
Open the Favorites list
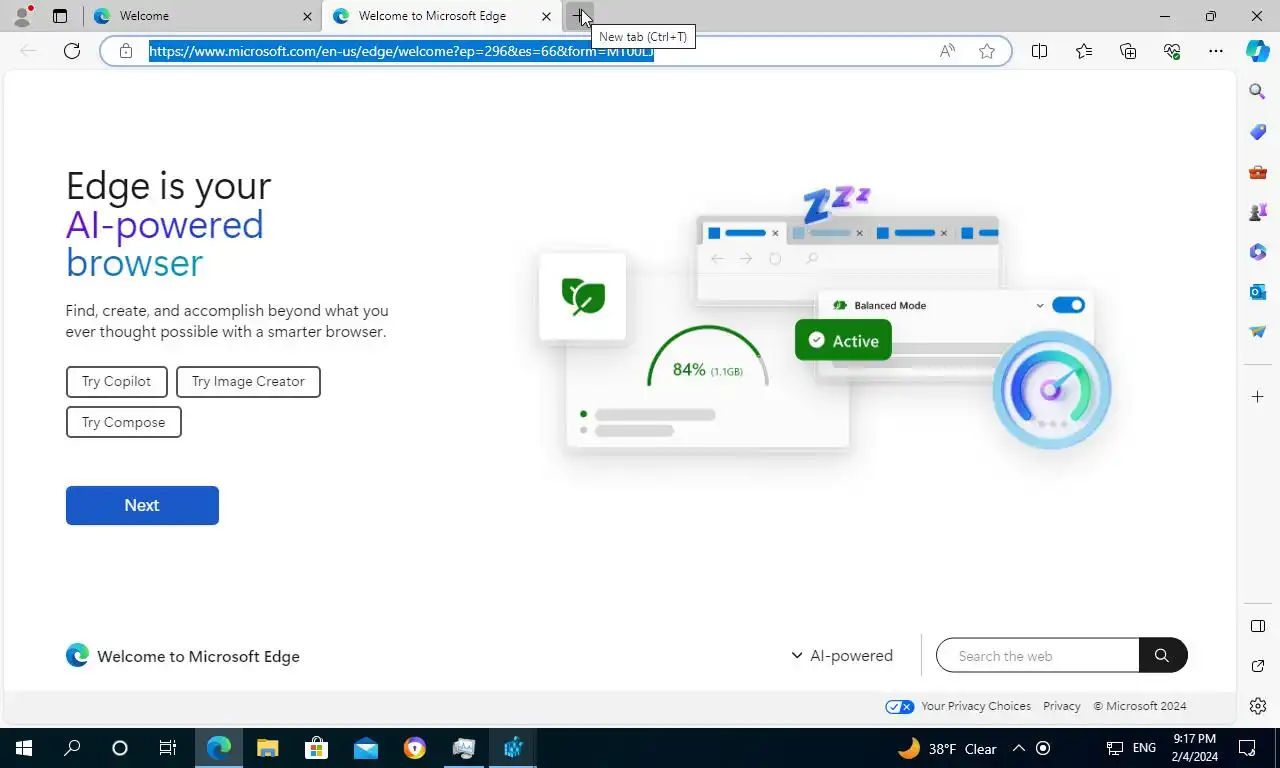[x=1084, y=51]
